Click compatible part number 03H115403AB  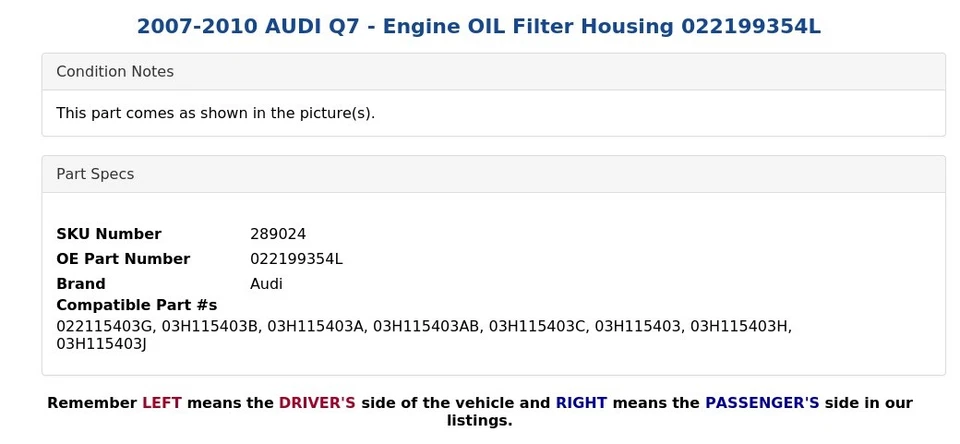click(x=426, y=327)
